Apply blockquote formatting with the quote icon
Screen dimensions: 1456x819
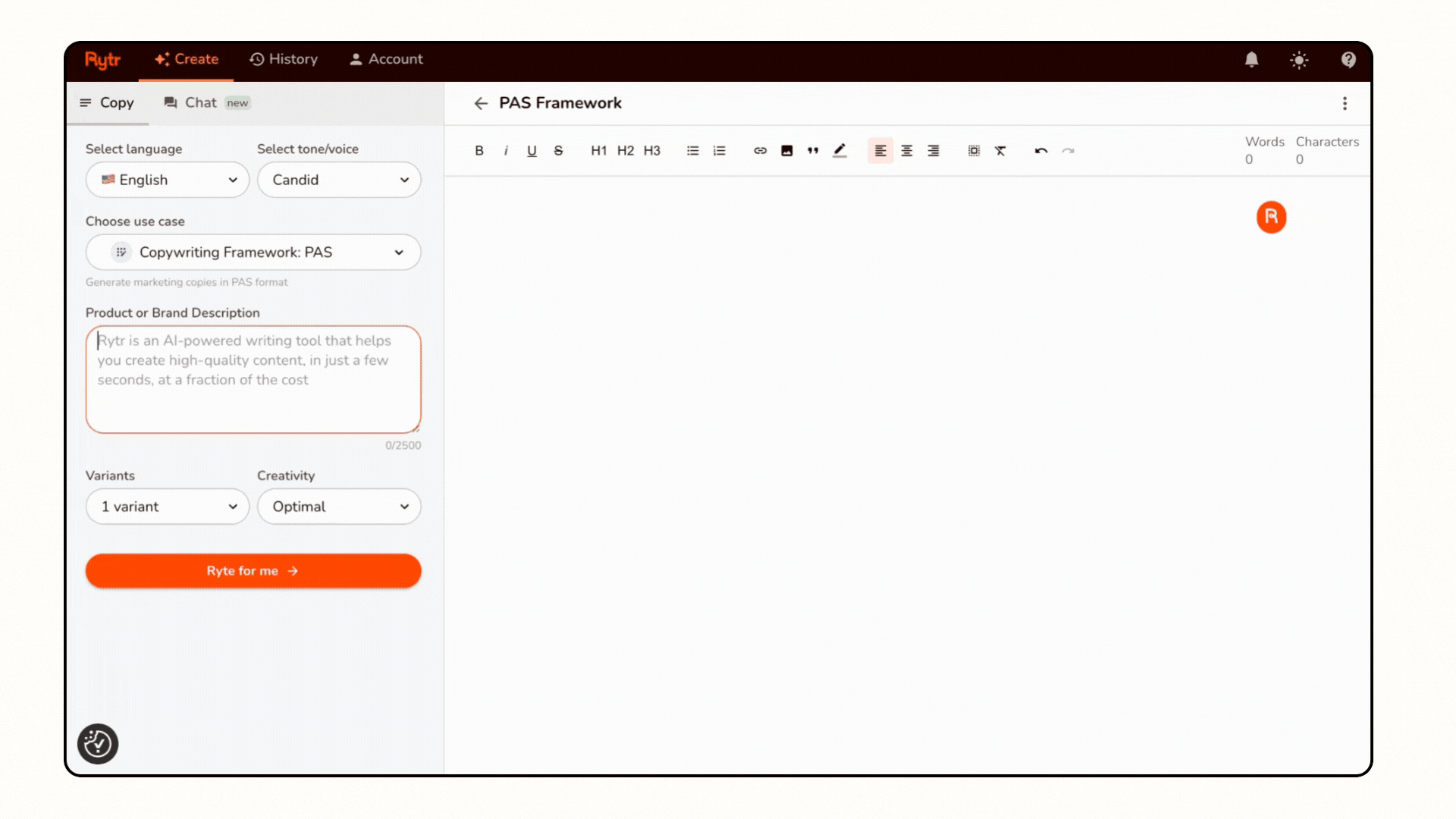(x=812, y=150)
